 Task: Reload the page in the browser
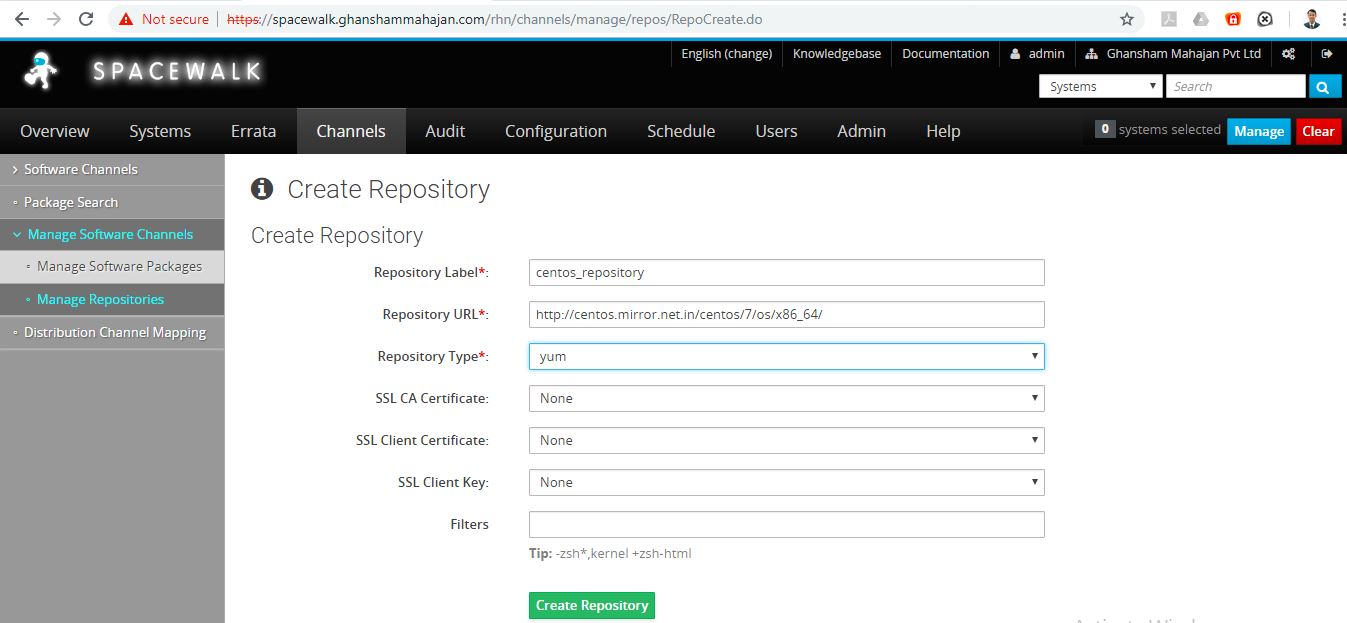coord(86,19)
